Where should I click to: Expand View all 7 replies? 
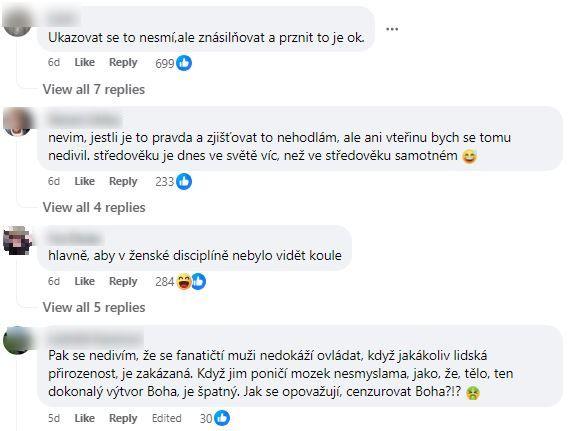tap(94, 90)
